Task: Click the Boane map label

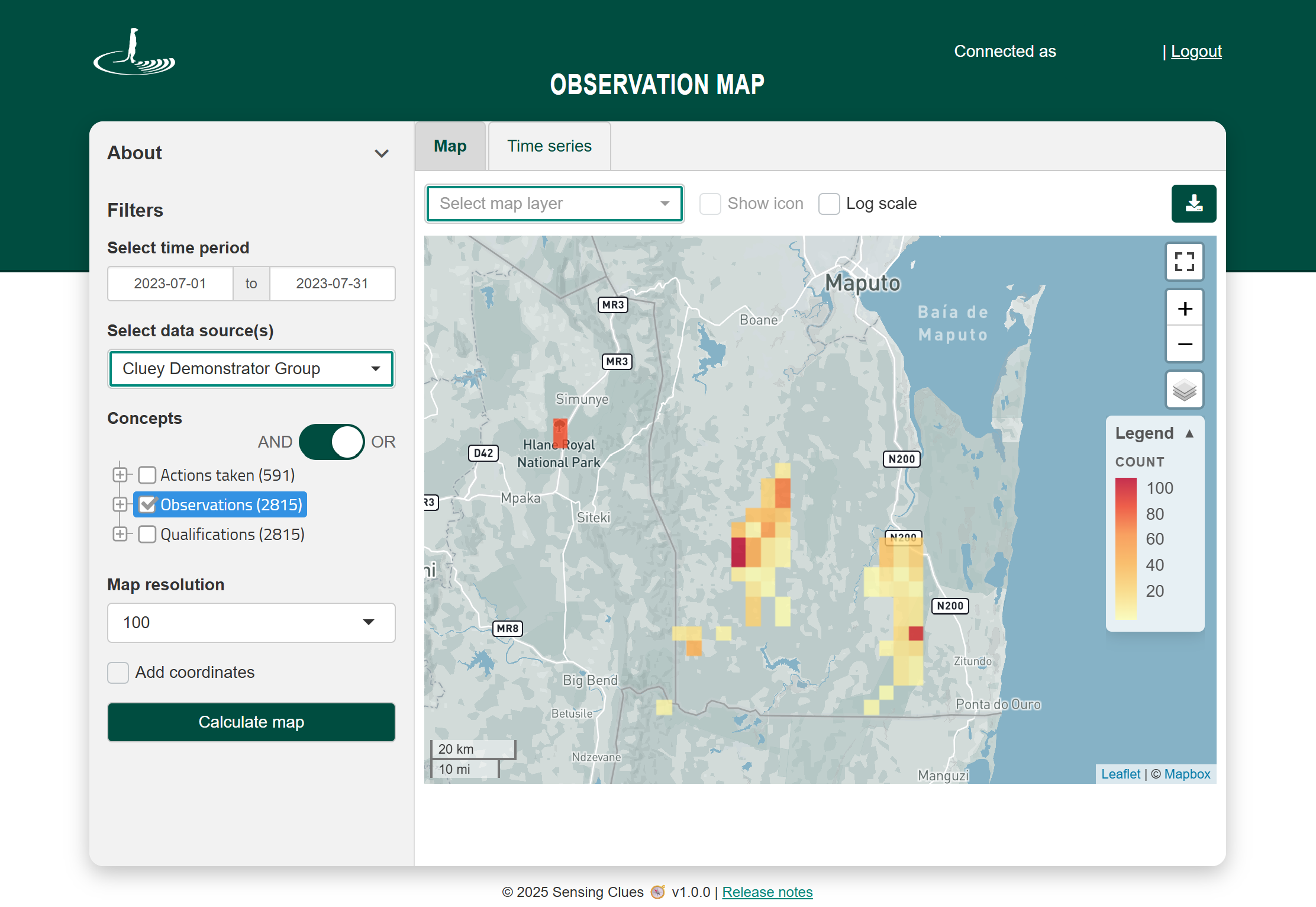Action: [759, 320]
